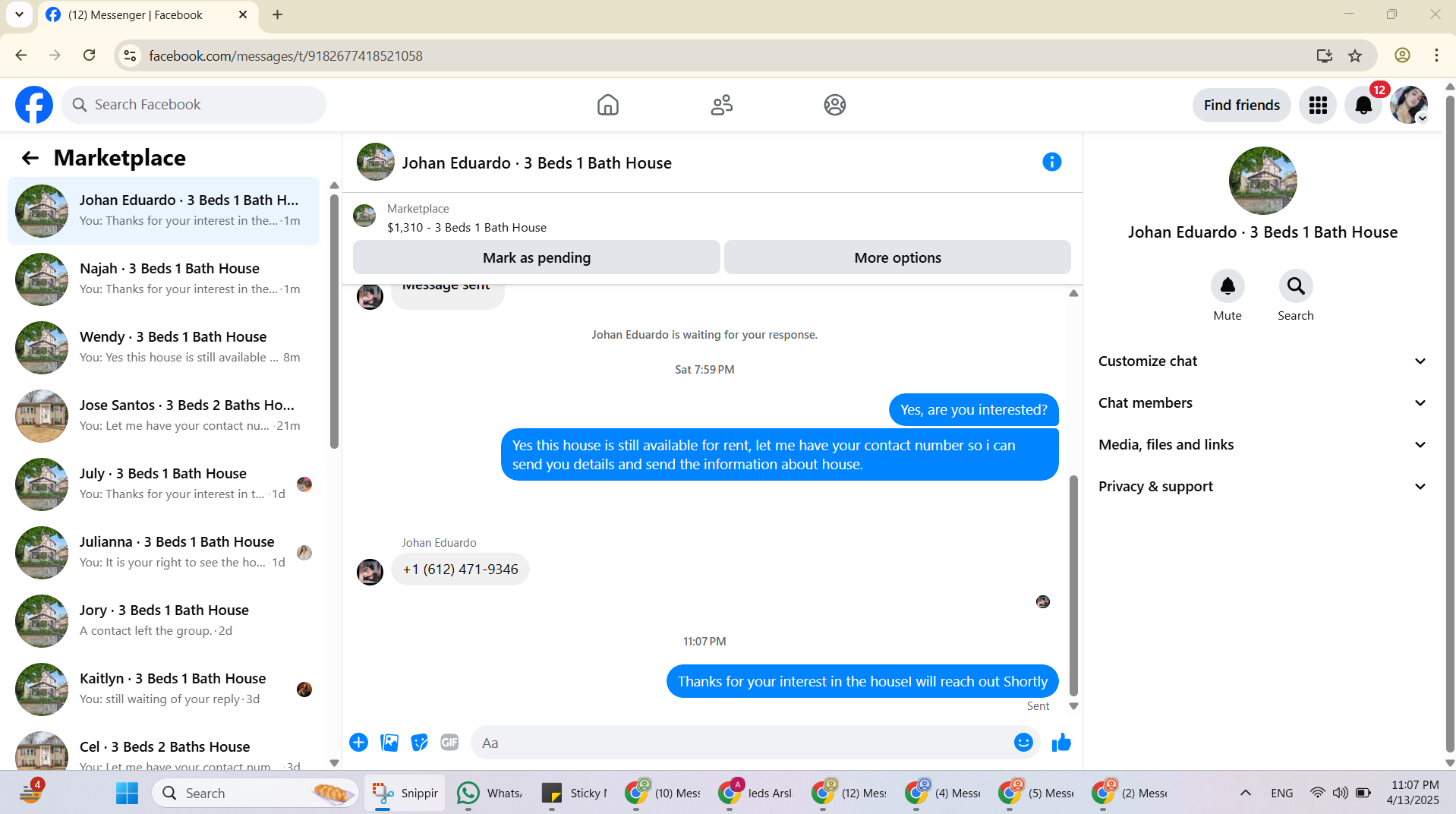Open the Wendy 3 Beds conversation

tap(163, 347)
